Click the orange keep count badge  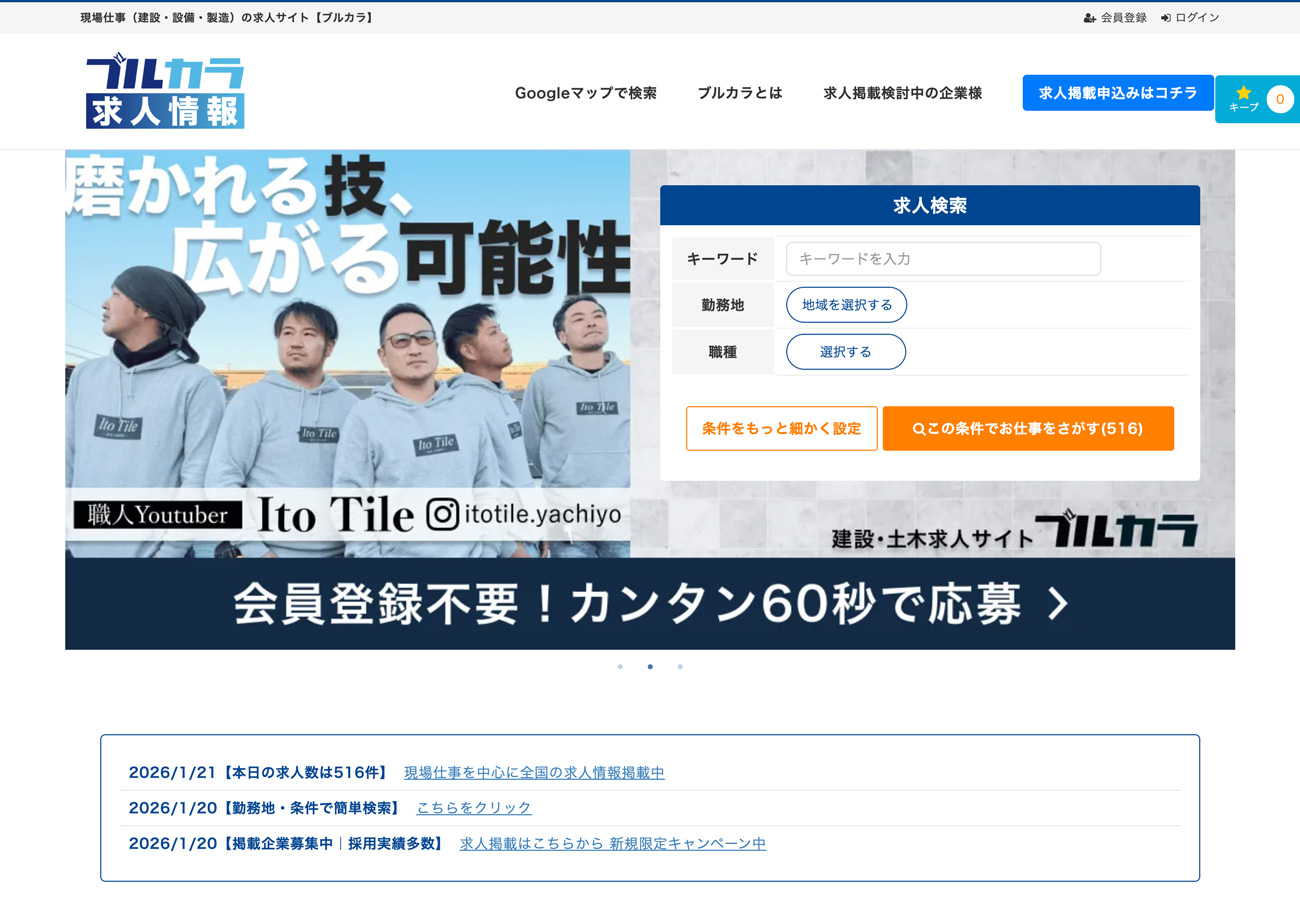tap(1279, 99)
